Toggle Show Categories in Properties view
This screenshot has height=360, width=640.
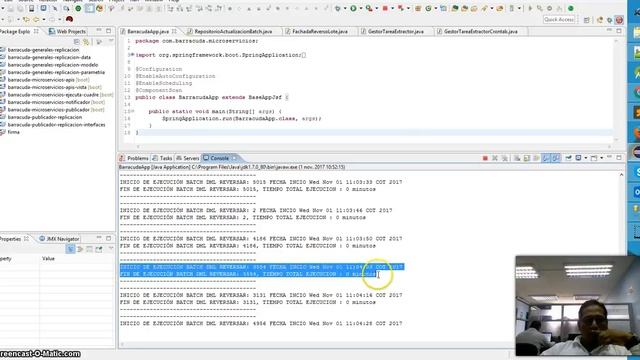click(x=70, y=249)
